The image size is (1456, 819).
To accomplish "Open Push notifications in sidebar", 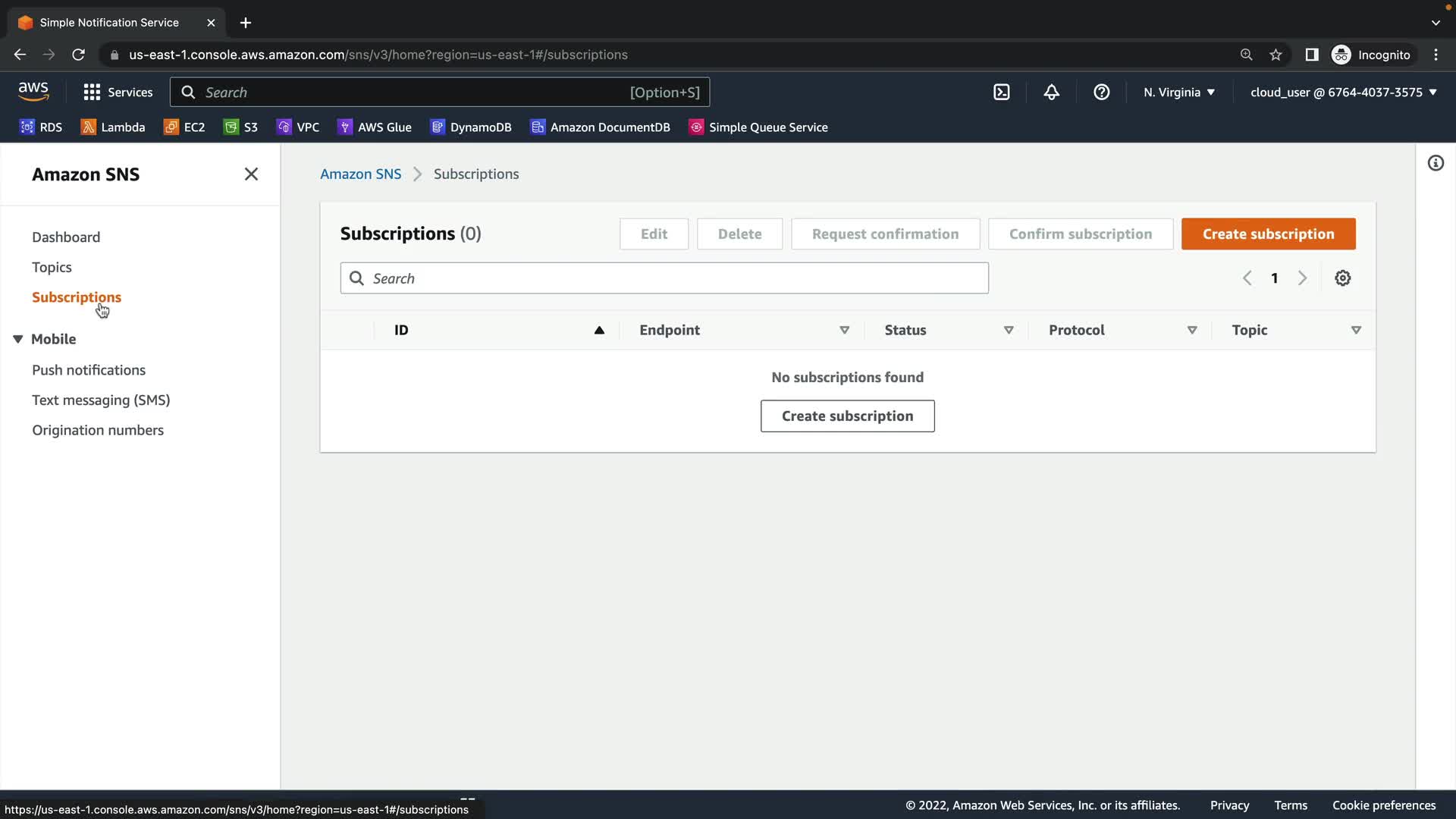I will point(89,370).
